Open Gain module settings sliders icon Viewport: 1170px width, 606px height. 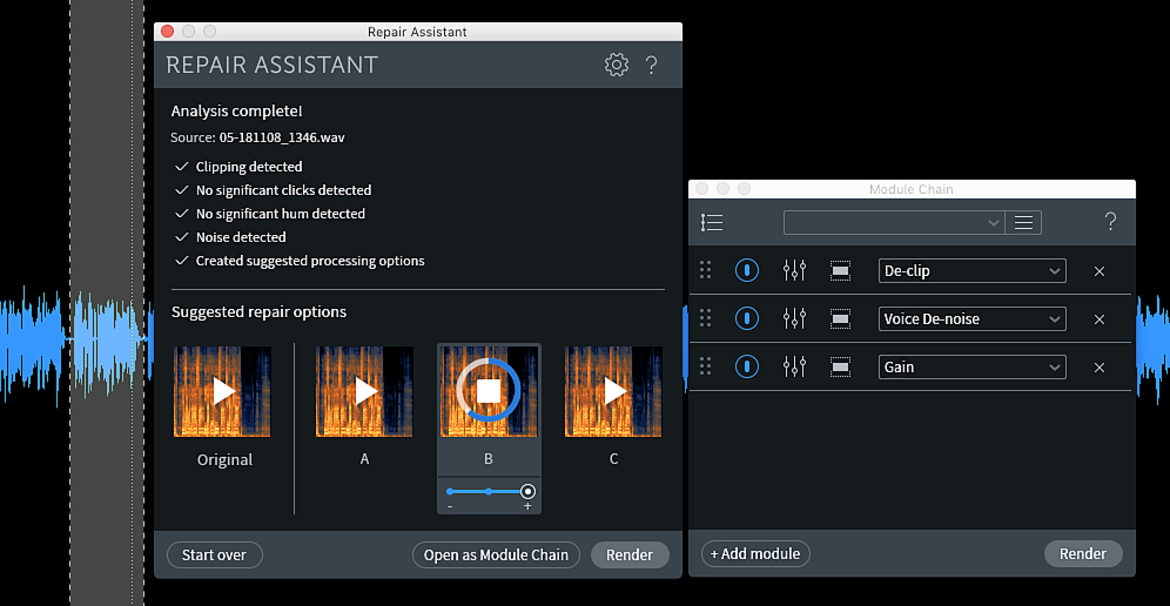click(795, 366)
